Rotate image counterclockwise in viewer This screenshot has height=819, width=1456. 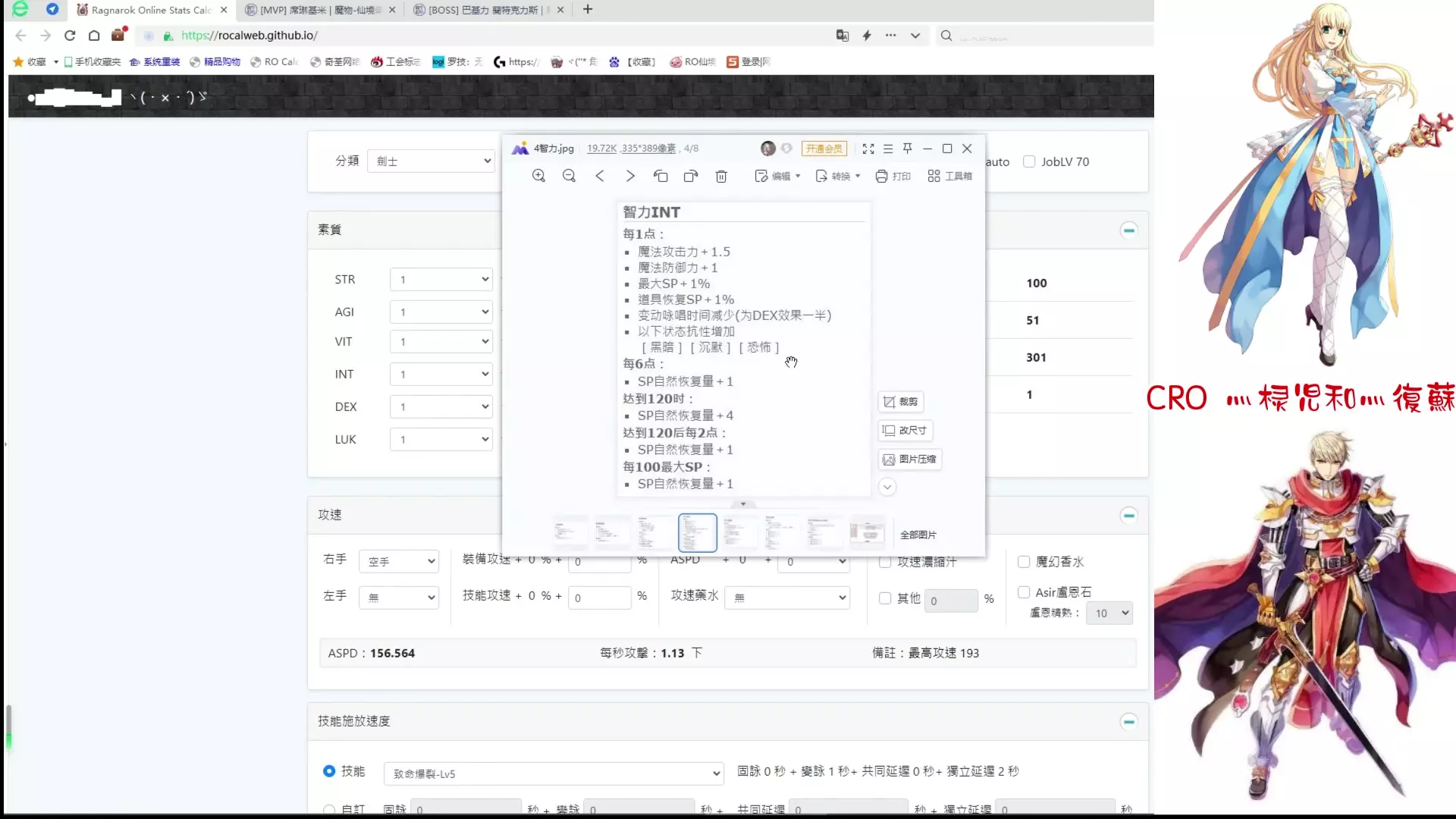(661, 176)
